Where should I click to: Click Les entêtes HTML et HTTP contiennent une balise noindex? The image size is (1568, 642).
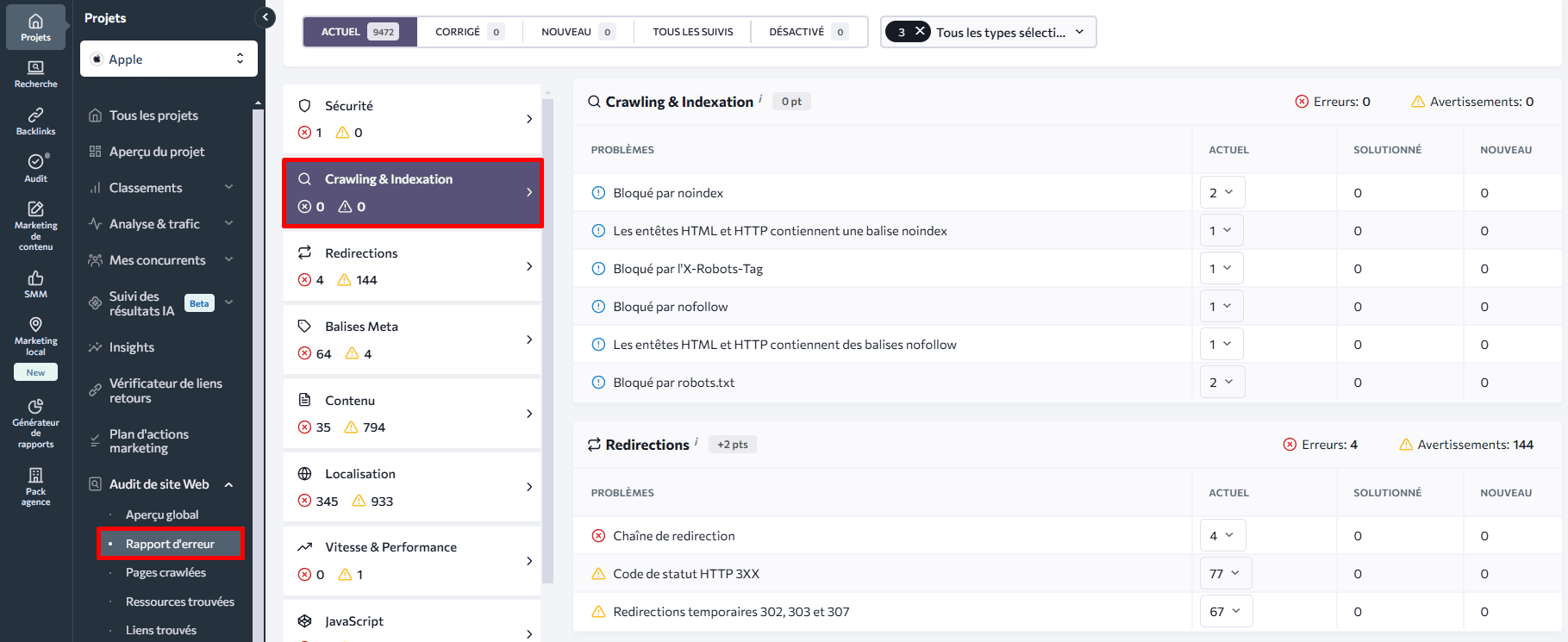coord(780,231)
